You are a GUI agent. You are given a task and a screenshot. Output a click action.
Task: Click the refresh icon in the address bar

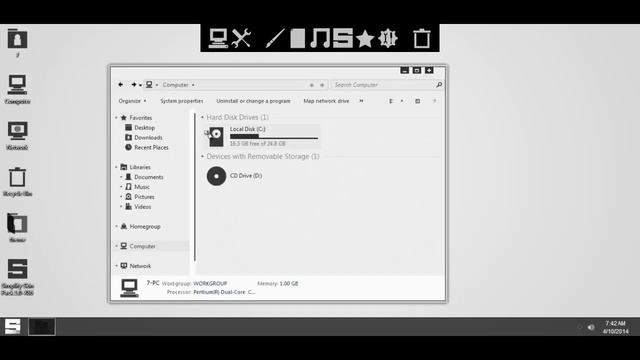322,85
